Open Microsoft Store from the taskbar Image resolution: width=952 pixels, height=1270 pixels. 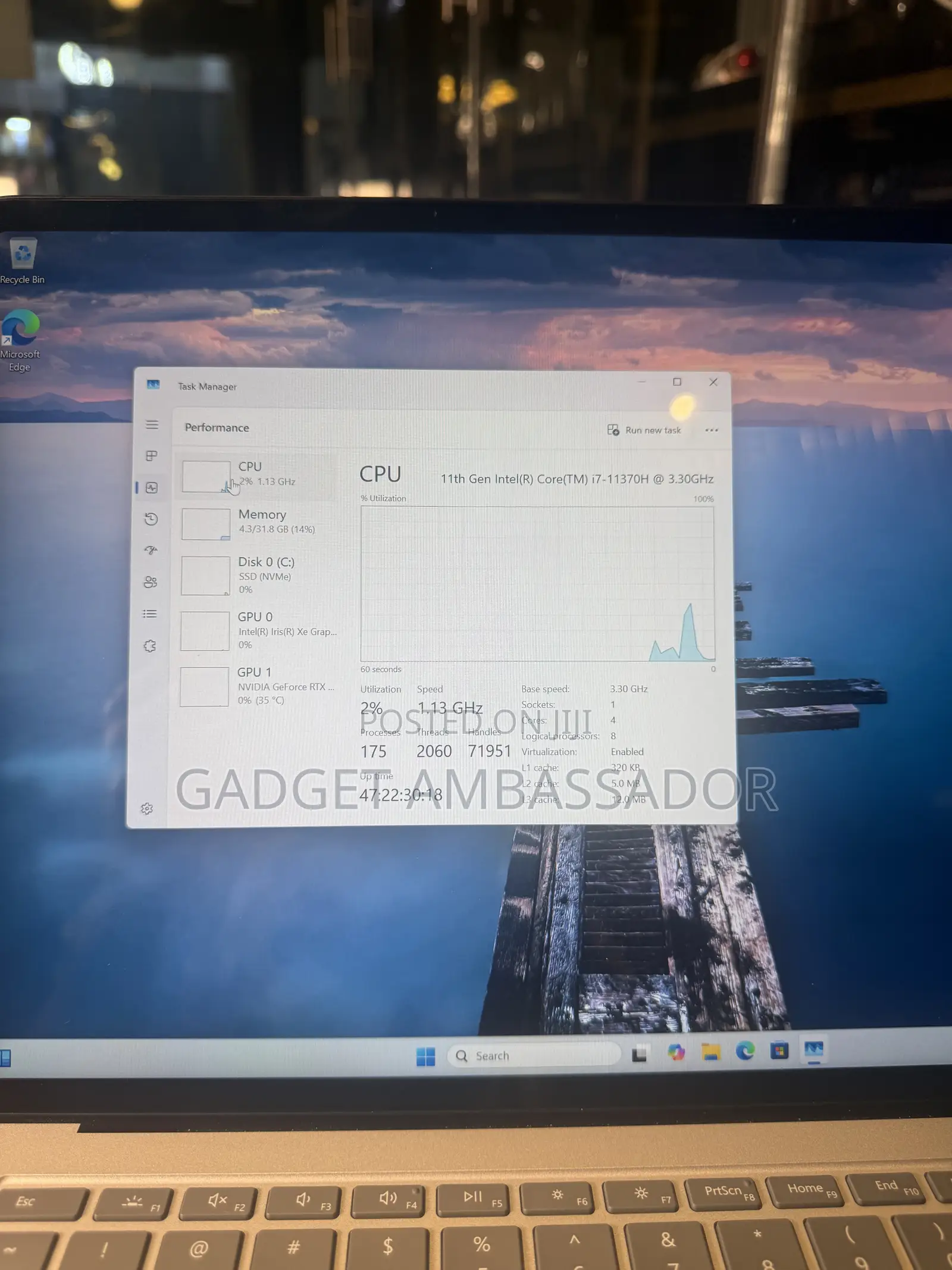pos(779,1050)
